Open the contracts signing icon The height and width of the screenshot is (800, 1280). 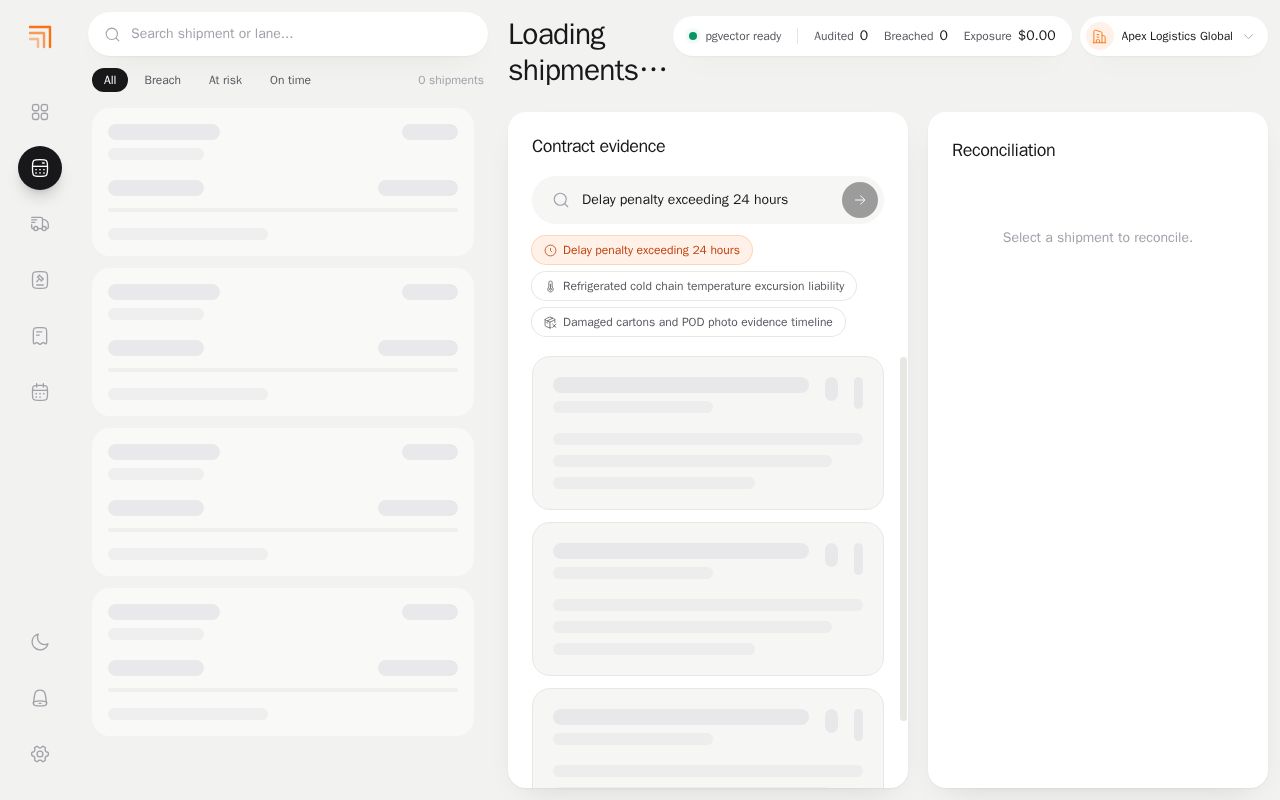[x=40, y=280]
